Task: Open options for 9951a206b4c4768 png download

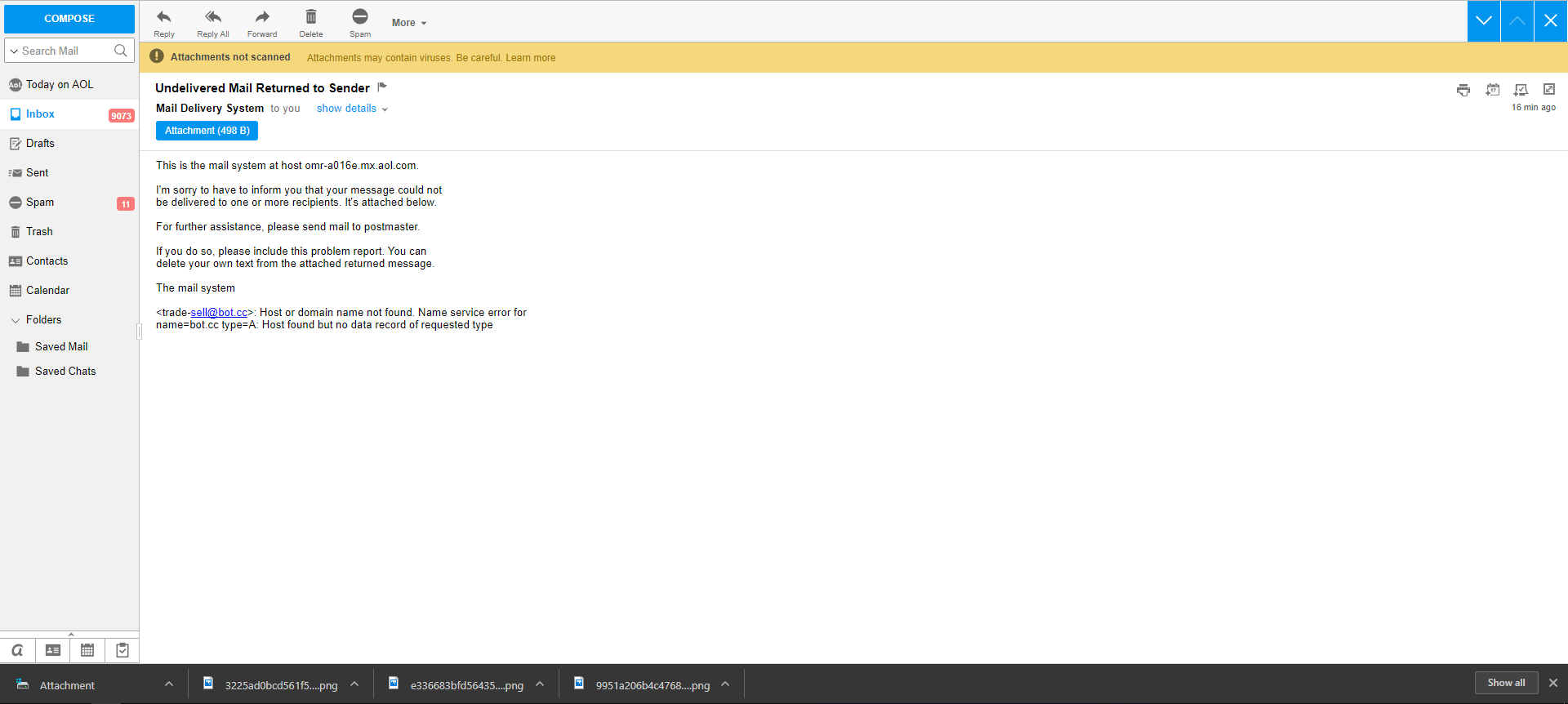Action: 725,684
